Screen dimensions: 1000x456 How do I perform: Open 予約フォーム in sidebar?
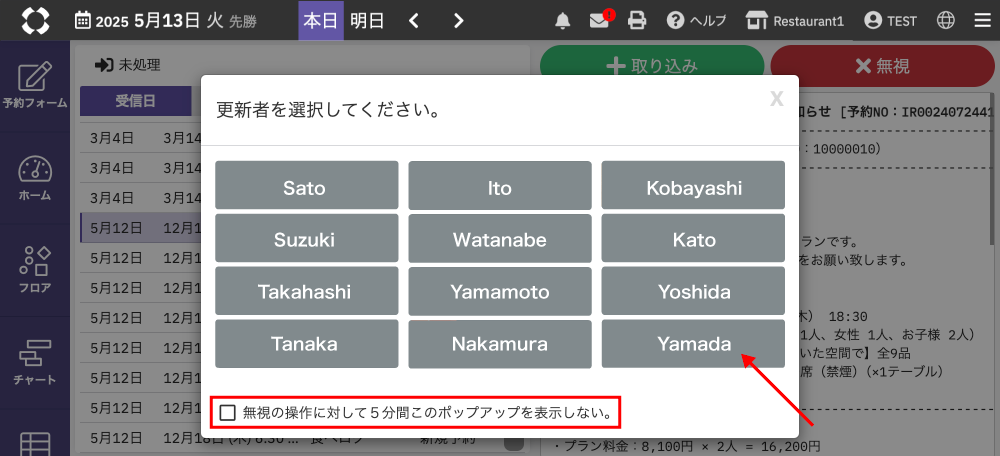coord(35,86)
